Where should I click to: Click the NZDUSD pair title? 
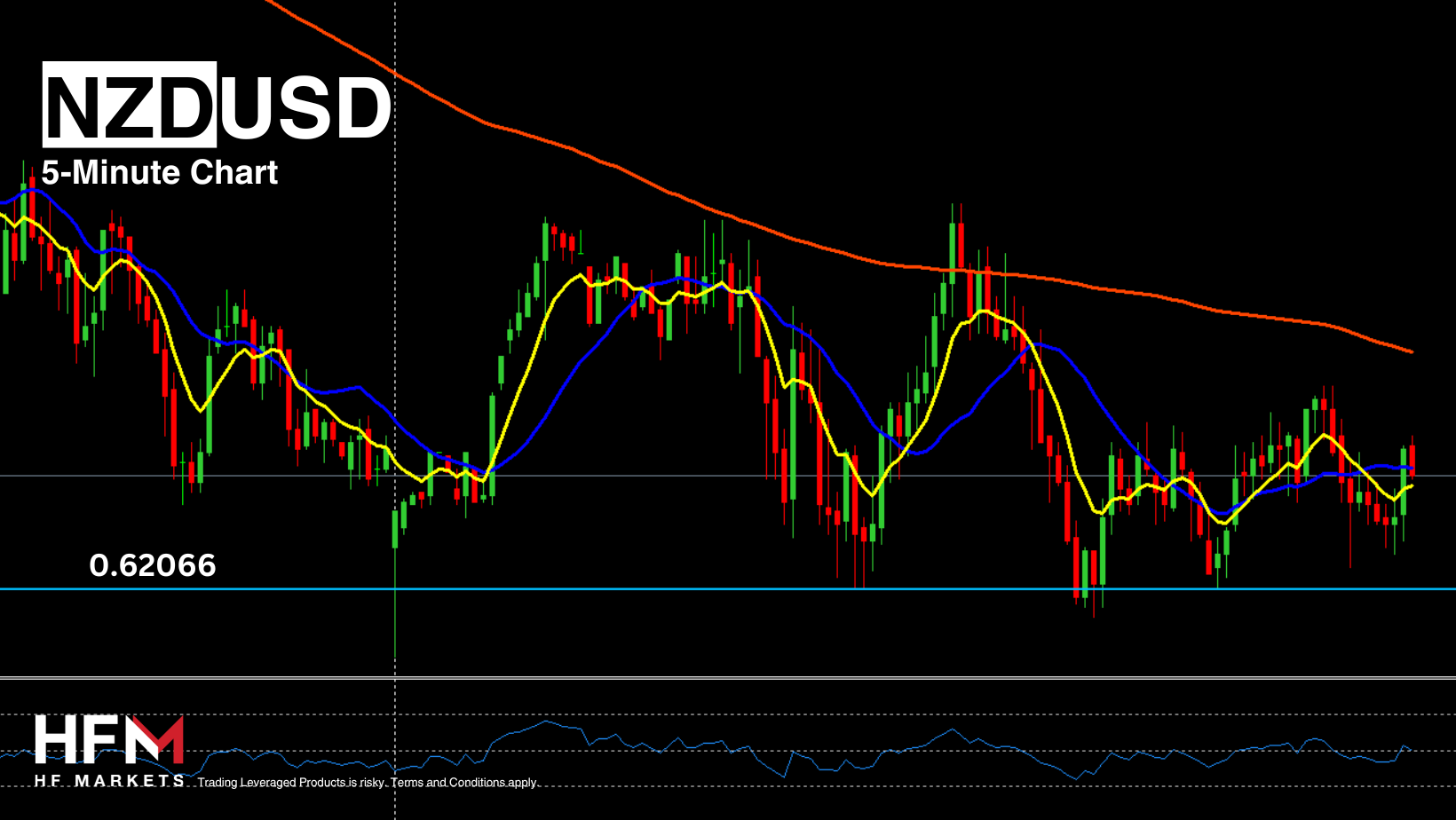coord(217,105)
